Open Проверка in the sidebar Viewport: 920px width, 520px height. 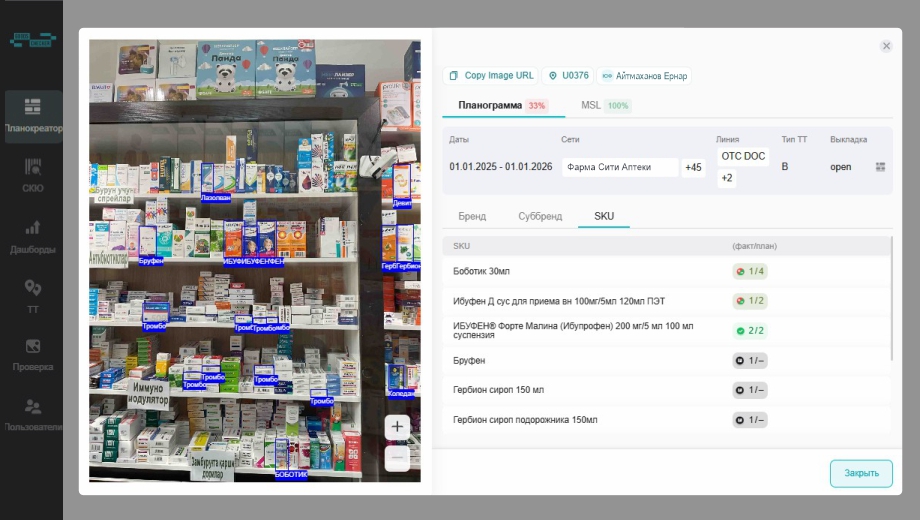32,354
